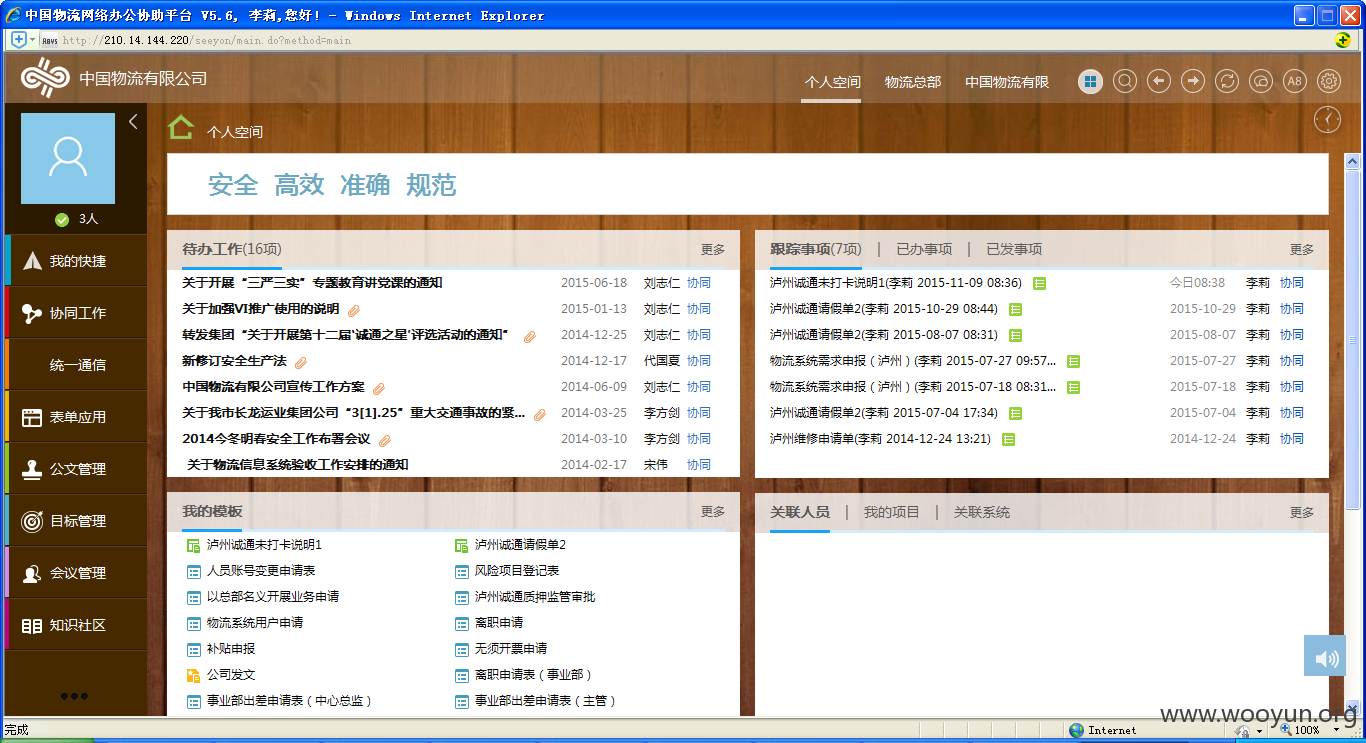Open 新修订安全生产法 item
The image size is (1366, 743).
point(234,360)
